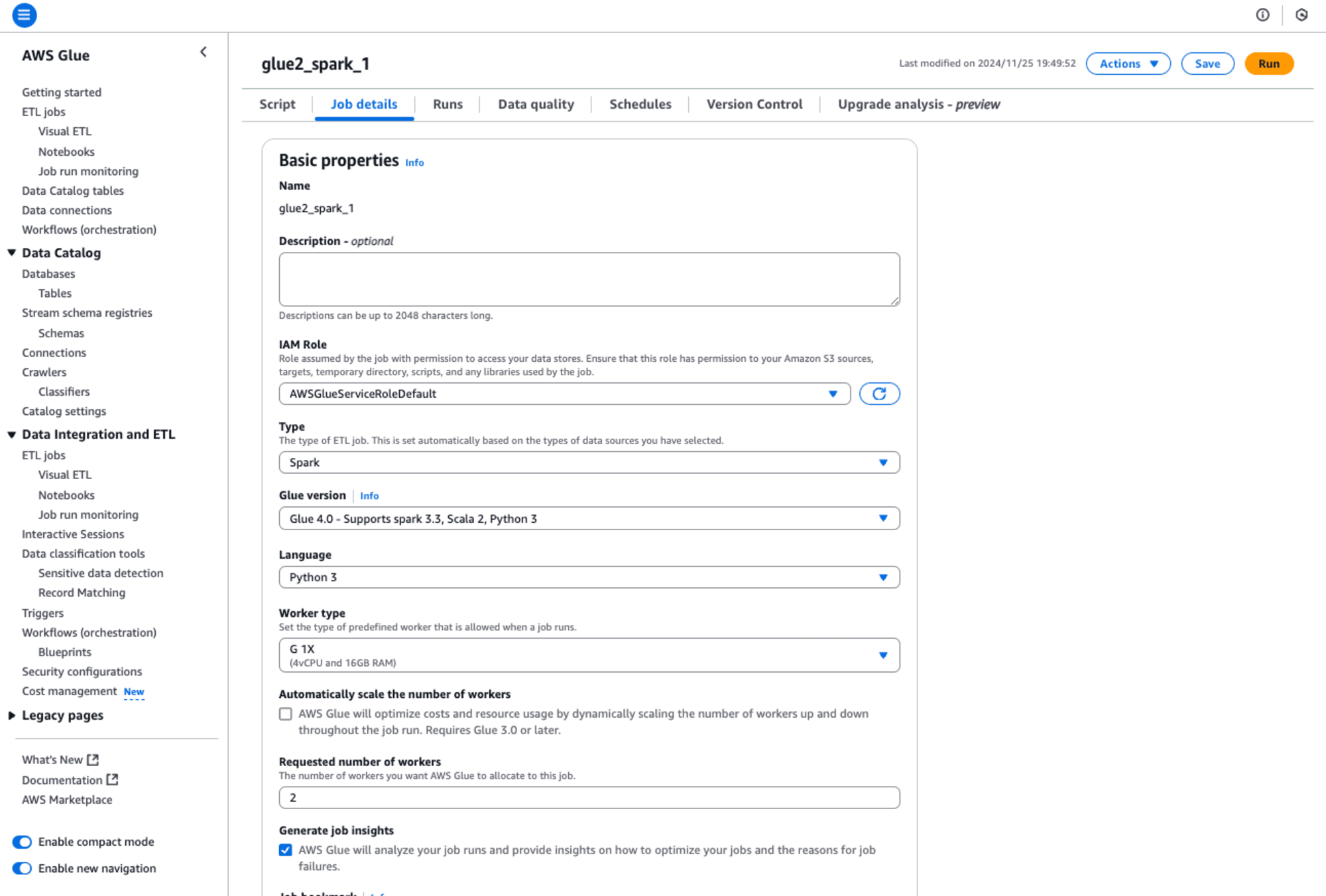Click the Help info icon top right
1326x896 pixels.
(1262, 15)
